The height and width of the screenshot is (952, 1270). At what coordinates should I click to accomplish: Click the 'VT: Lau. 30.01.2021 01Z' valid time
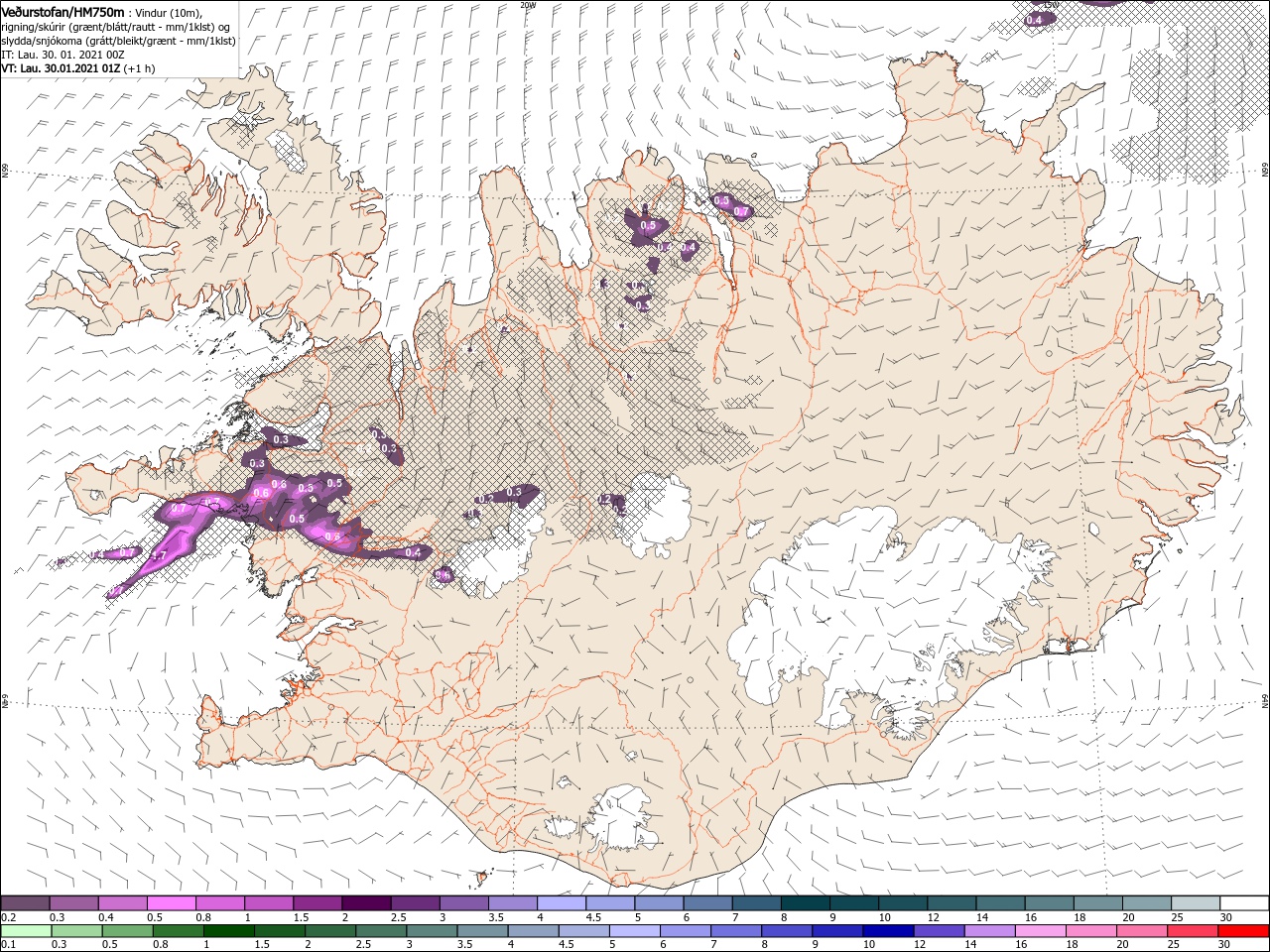point(62,67)
